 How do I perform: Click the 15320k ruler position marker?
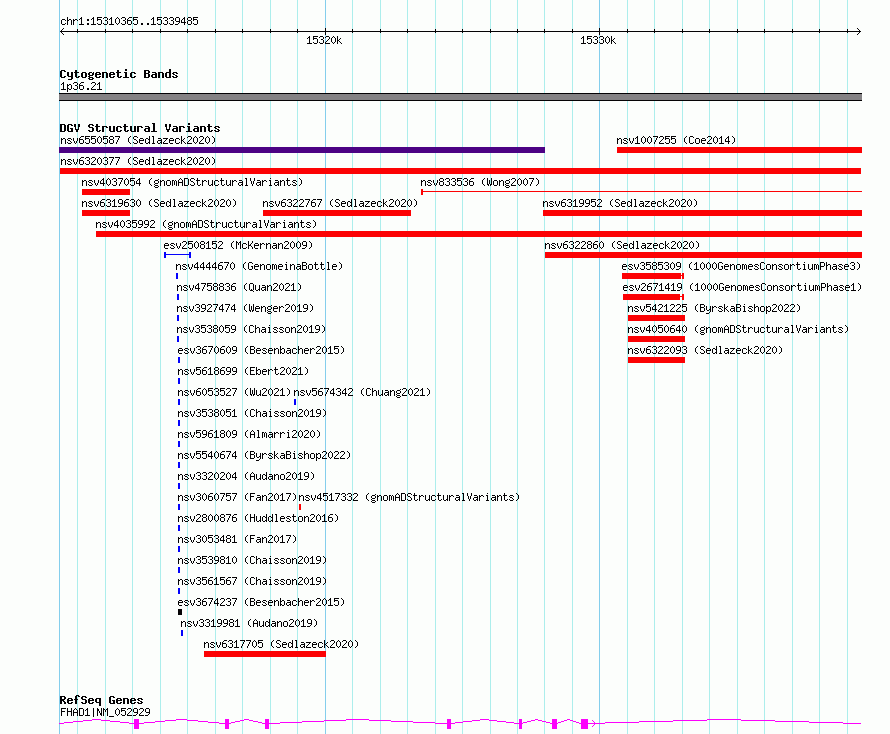pyautogui.click(x=324, y=40)
